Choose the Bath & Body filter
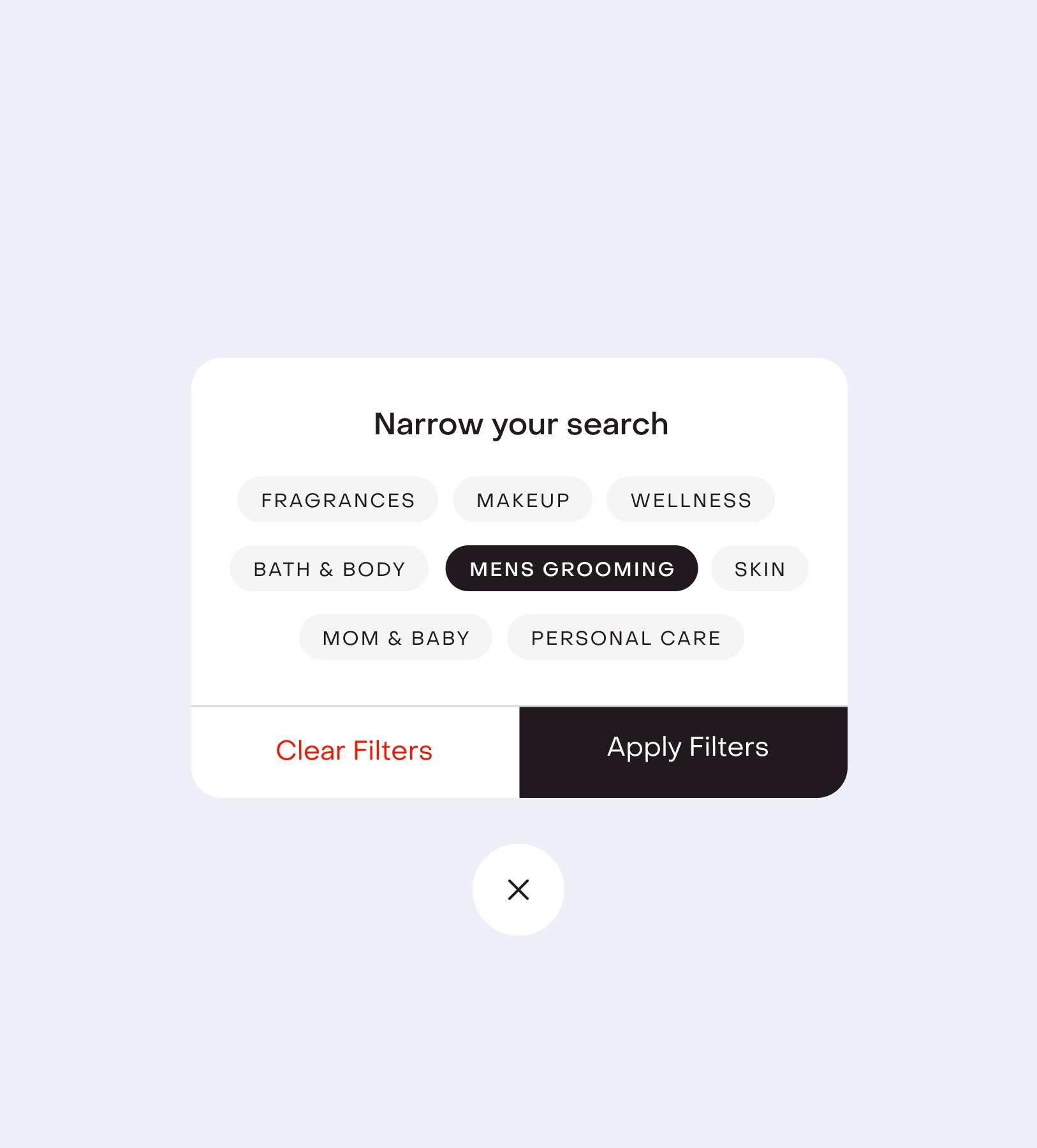Viewport: 1037px width, 1148px height. [x=329, y=569]
